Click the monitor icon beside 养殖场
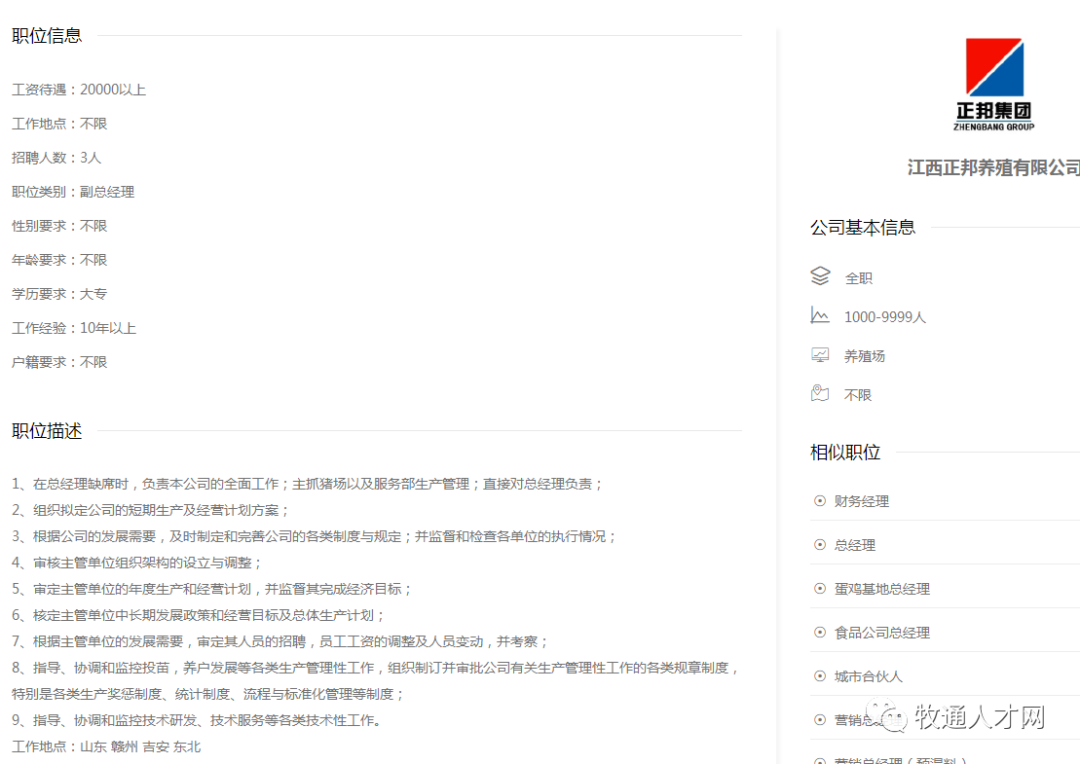This screenshot has width=1080, height=764. pyautogui.click(x=820, y=354)
